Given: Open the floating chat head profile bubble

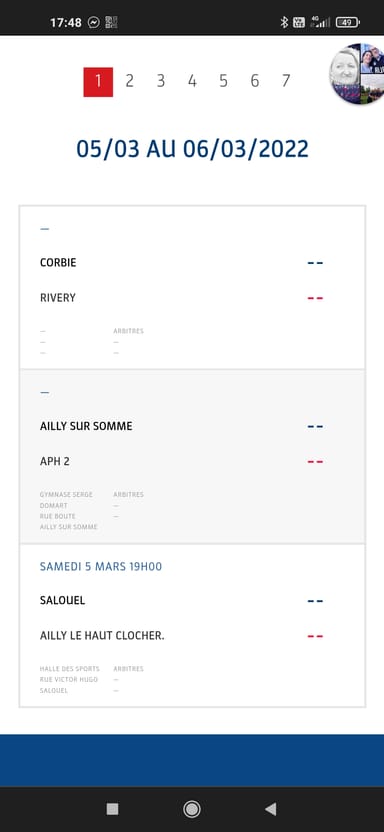Looking at the screenshot, I should [356, 73].
